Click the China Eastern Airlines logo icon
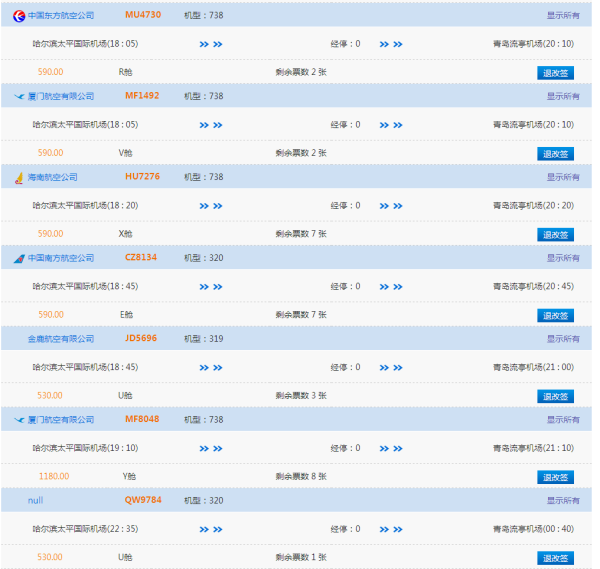Viewport: 600px width, 569px height. click(x=19, y=16)
